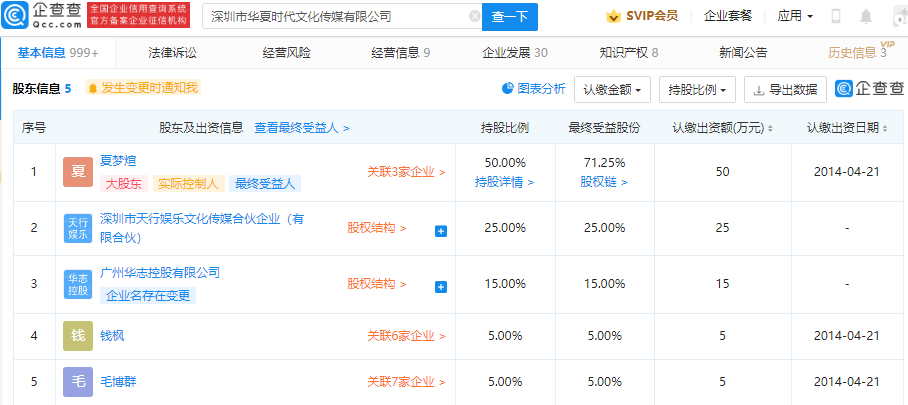Expand plus icon in 广州华志控股 row
Viewport: 908px width, 405px height.
coord(441,287)
